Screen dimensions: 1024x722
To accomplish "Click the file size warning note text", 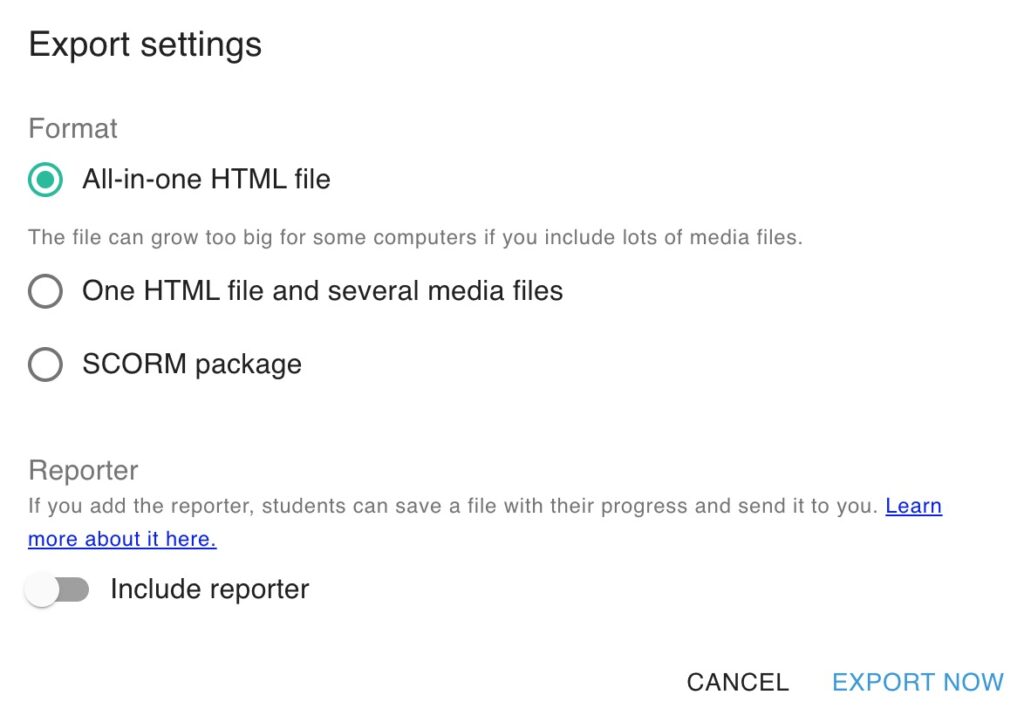I will pos(415,237).
